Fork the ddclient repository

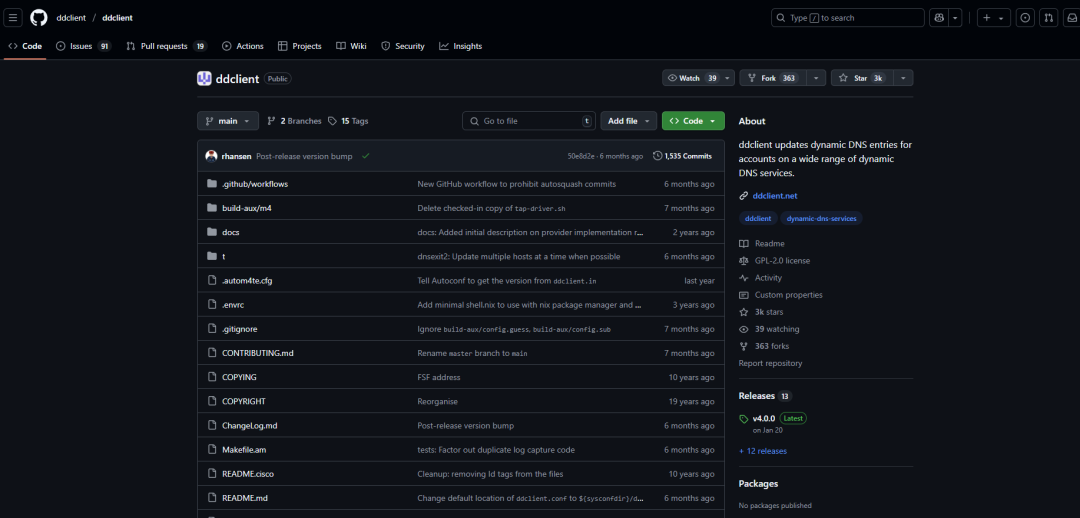point(773,79)
